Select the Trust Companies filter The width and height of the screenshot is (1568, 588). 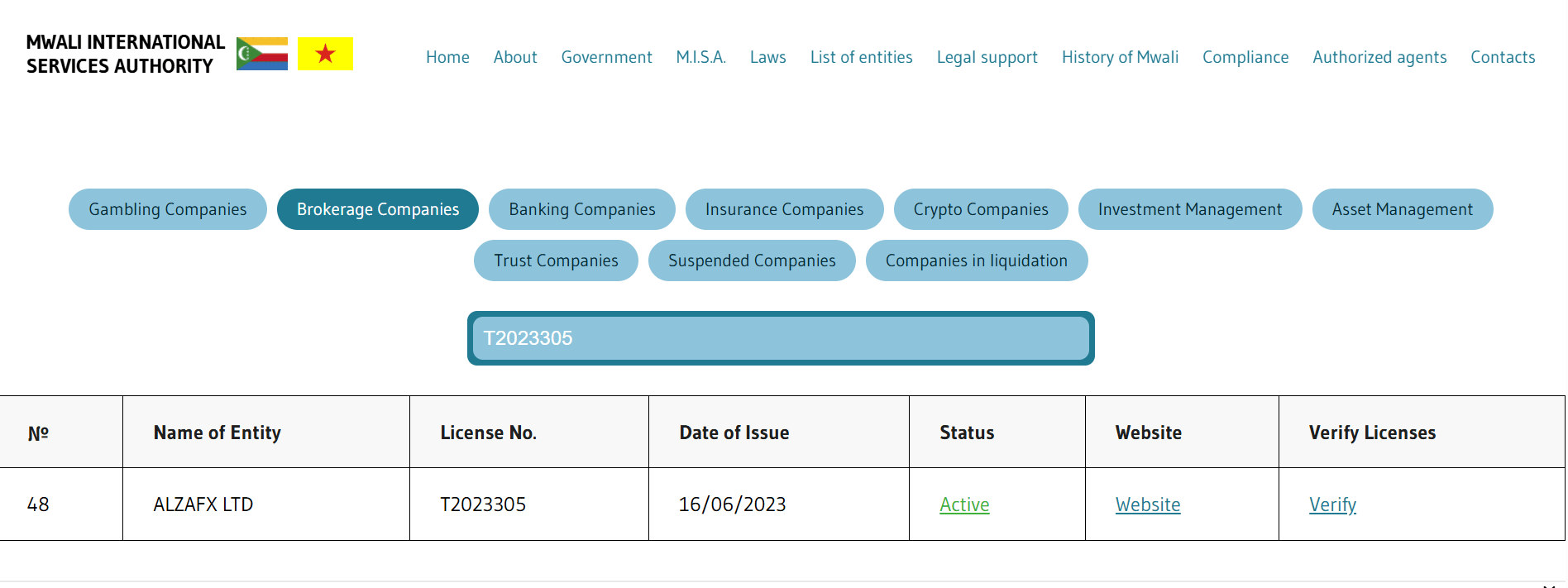[x=556, y=261]
